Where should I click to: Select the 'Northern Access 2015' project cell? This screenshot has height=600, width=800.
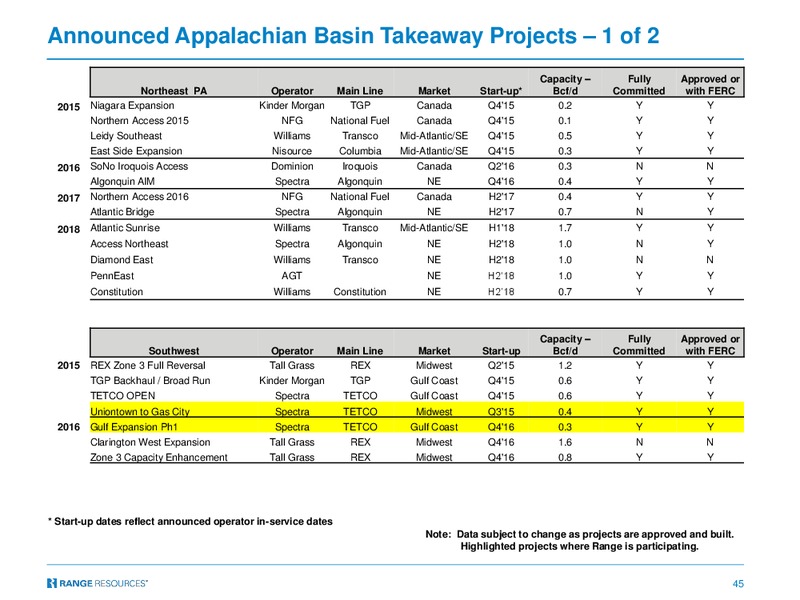pos(139,121)
